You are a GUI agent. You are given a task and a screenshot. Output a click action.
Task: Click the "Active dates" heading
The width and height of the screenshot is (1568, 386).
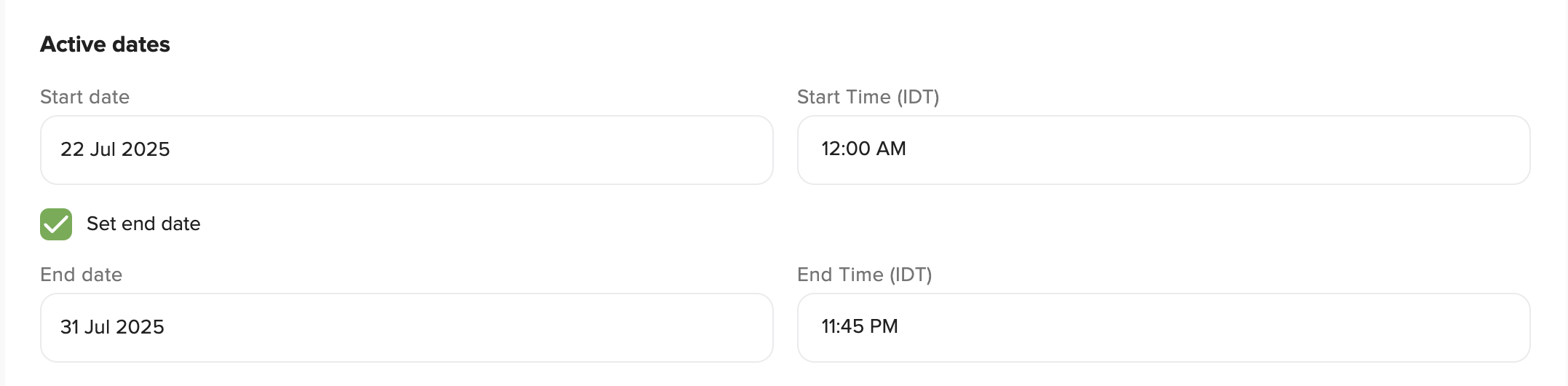click(x=105, y=44)
